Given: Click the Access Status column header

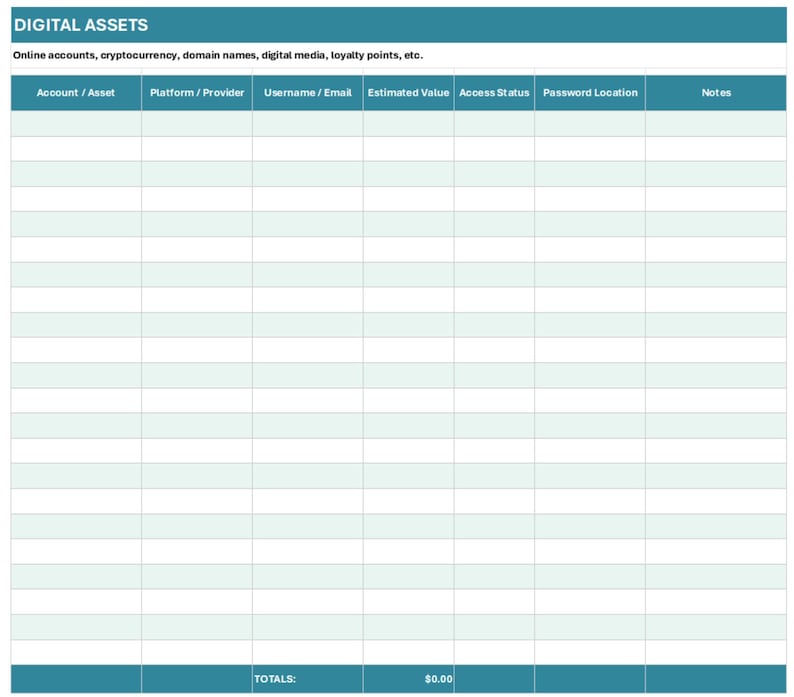Looking at the screenshot, I should tap(494, 93).
